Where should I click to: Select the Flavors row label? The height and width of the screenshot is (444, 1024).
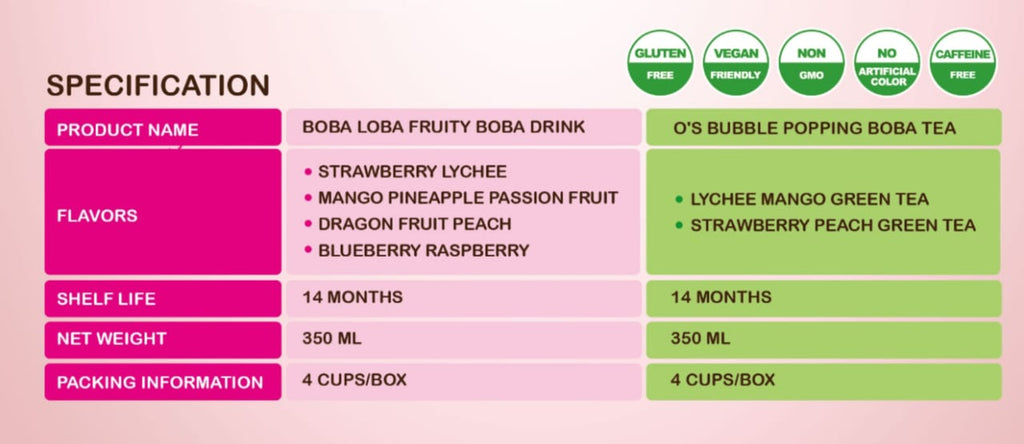click(97, 215)
